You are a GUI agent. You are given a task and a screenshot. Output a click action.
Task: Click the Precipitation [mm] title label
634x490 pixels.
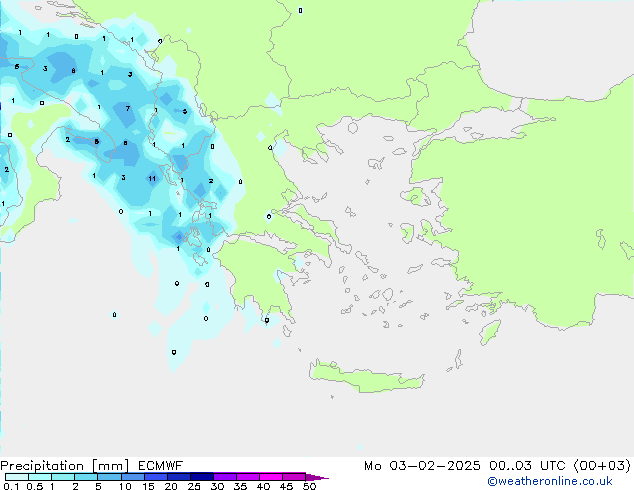(x=65, y=465)
